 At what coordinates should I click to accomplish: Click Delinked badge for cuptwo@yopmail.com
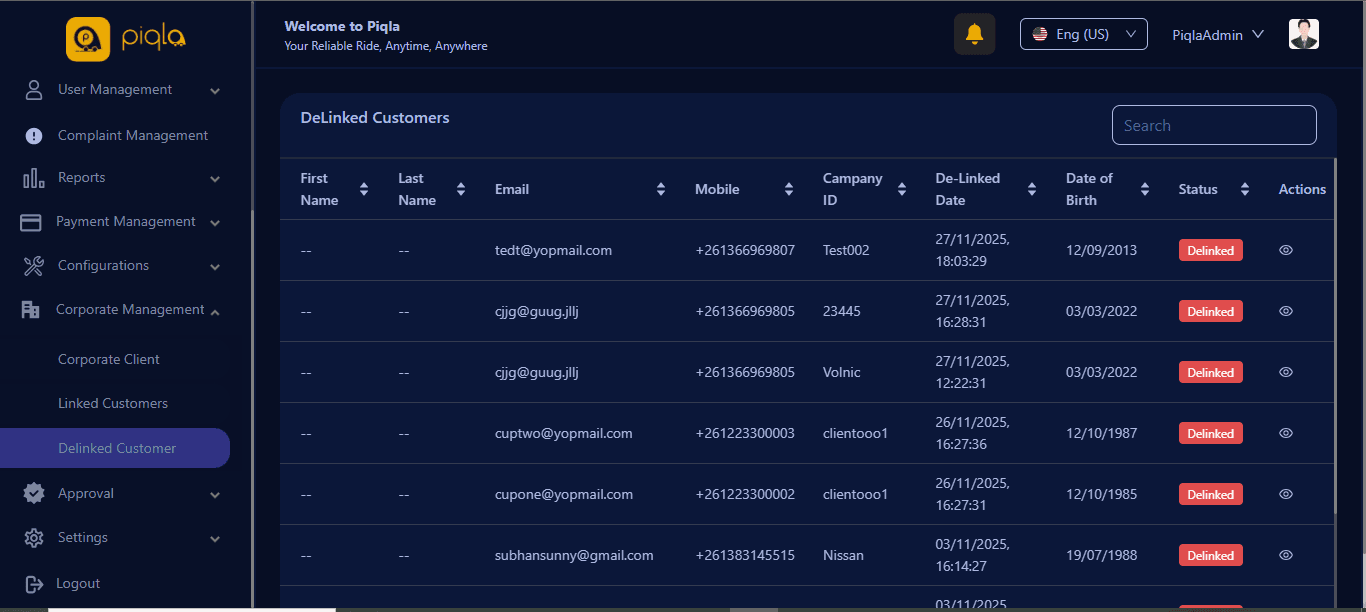coord(1210,433)
